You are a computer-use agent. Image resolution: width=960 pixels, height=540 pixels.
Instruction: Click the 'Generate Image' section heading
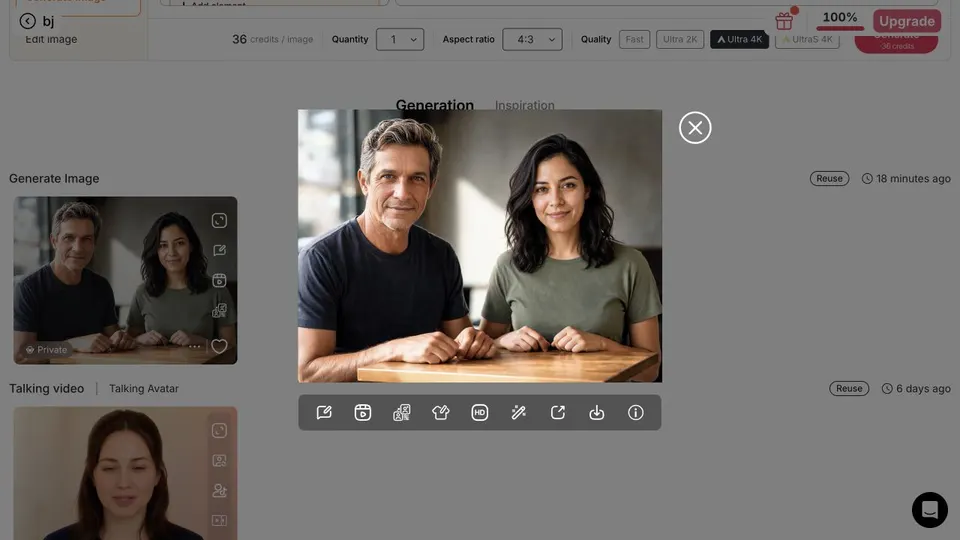point(54,178)
